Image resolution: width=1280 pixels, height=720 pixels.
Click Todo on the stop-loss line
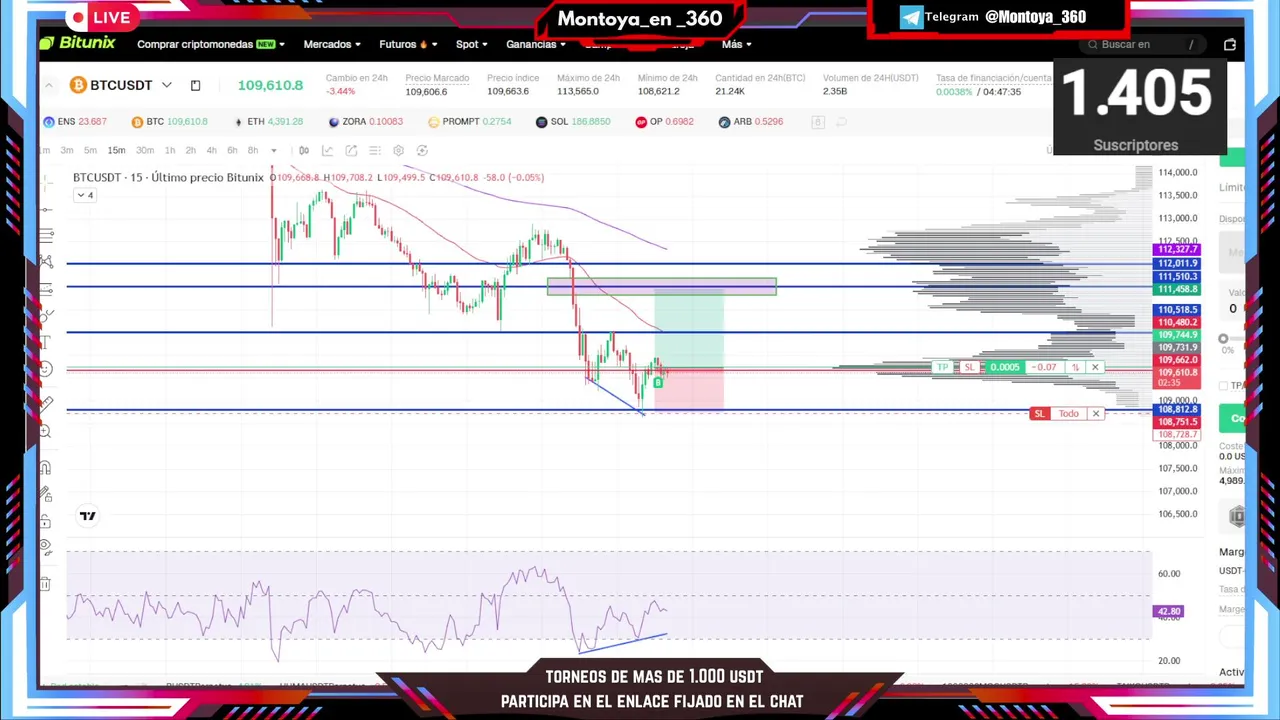(x=1069, y=414)
